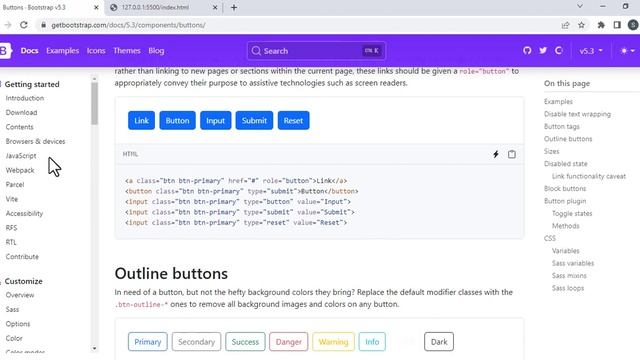Viewport: 640px width, 360px height.
Task: Open the v5.3 version dropdown
Action: 591,51
